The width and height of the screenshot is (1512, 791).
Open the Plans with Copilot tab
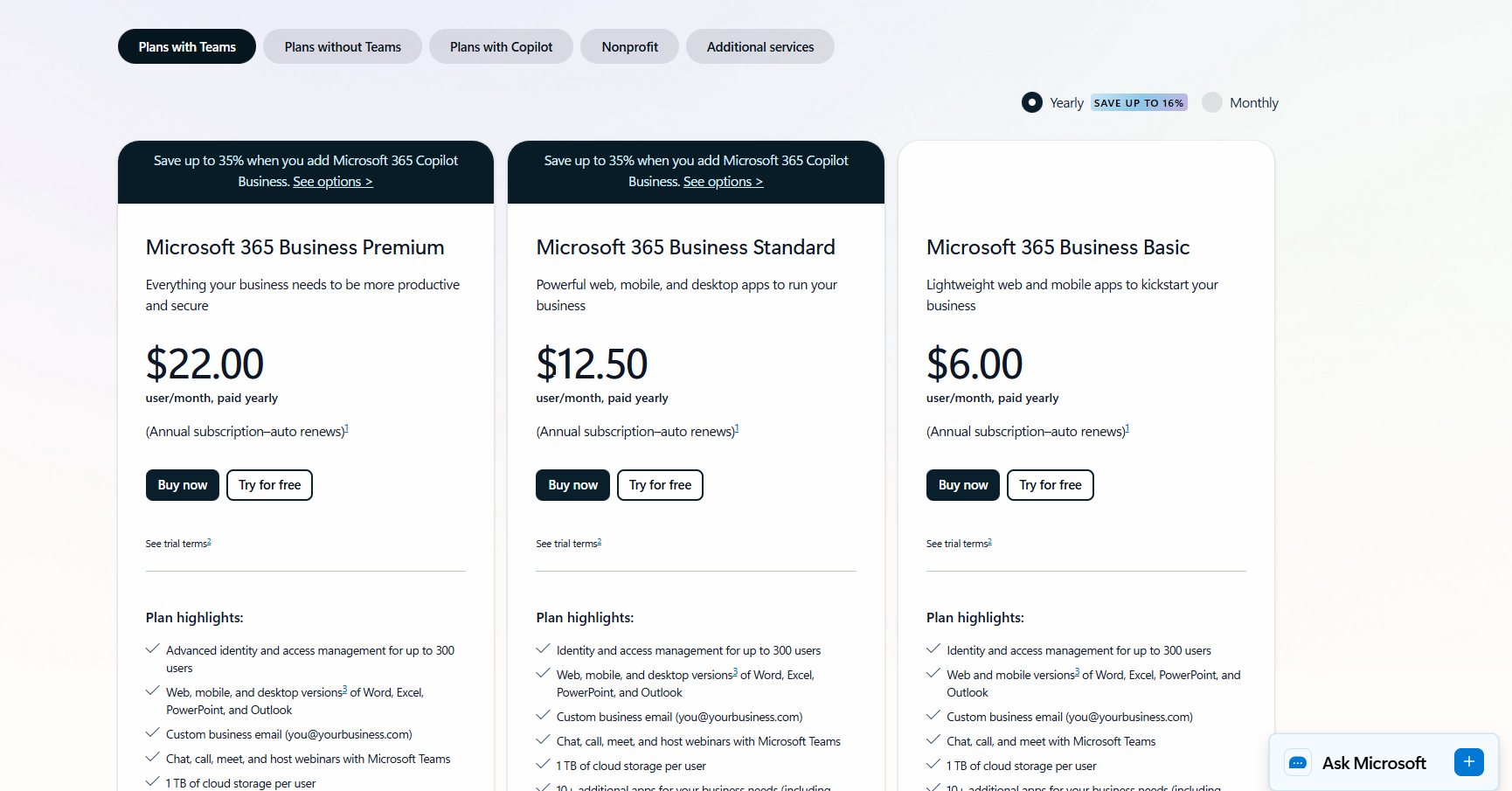click(500, 45)
